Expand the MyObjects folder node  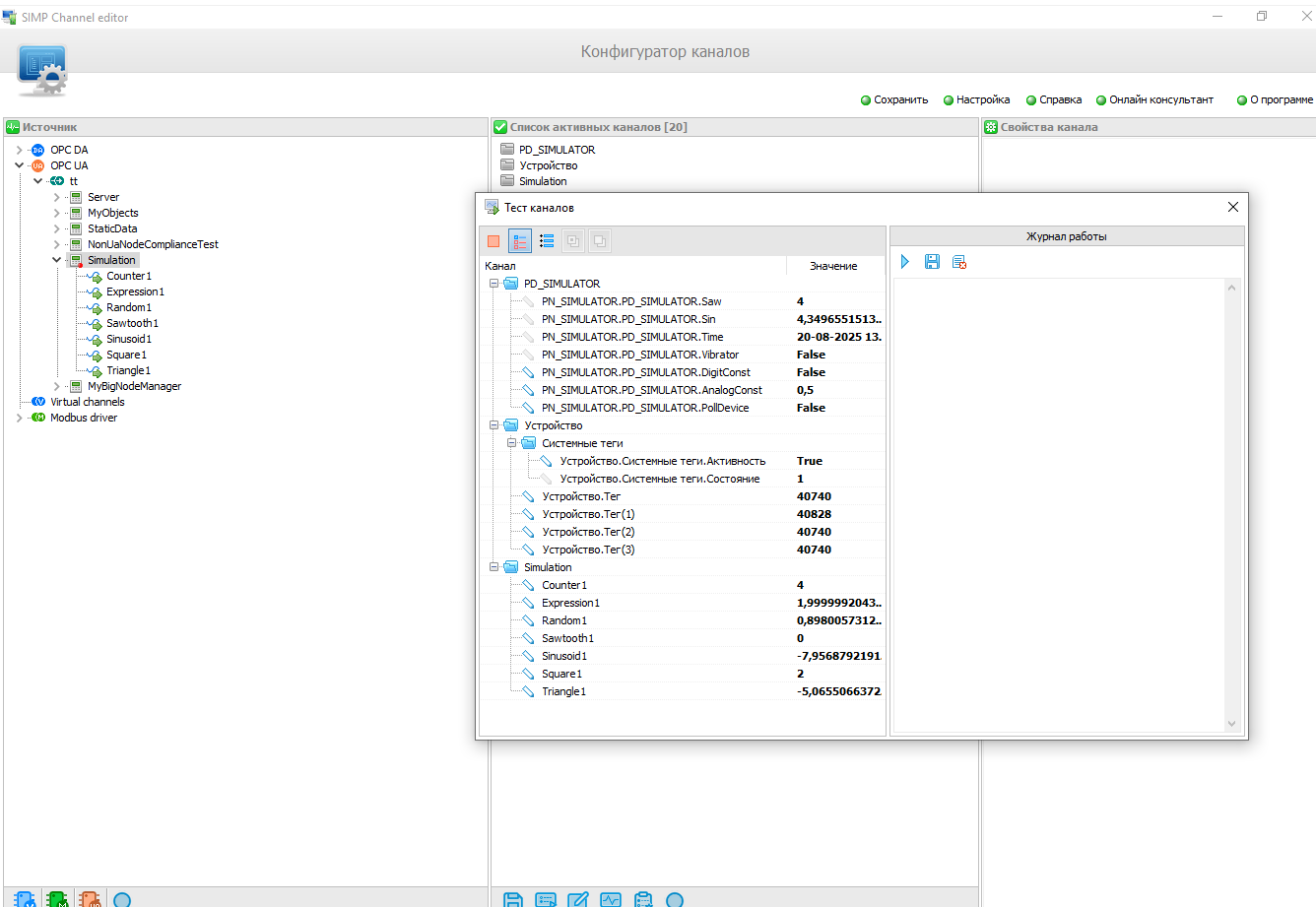coord(56,213)
